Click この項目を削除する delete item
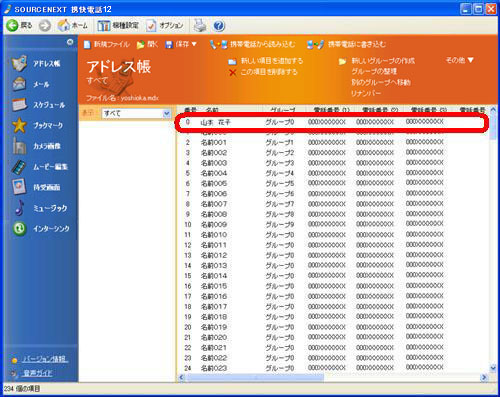Image resolution: width=500 pixels, height=397 pixels. click(263, 72)
